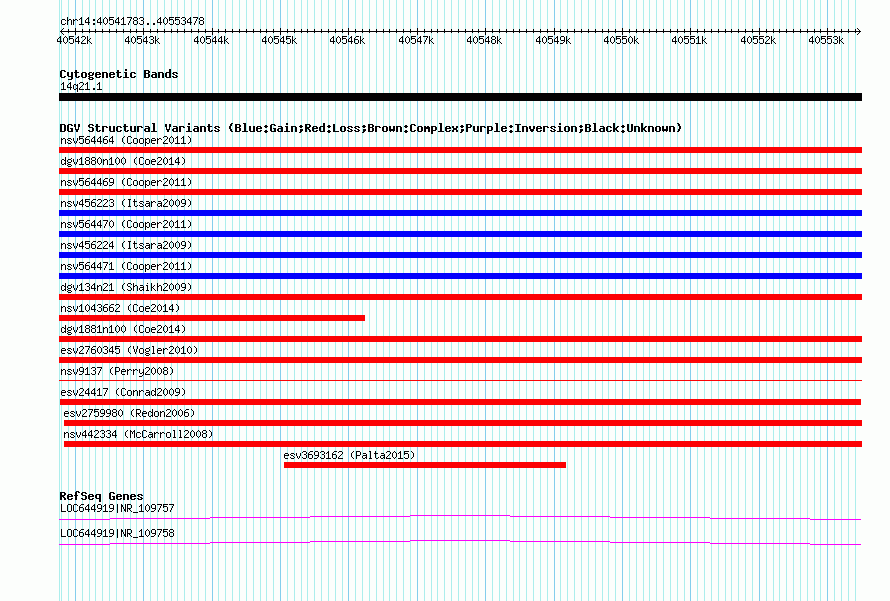Image resolution: width=890 pixels, height=601 pixels.
Task: Click the 40549k ruler tick label
Action: coord(553,40)
